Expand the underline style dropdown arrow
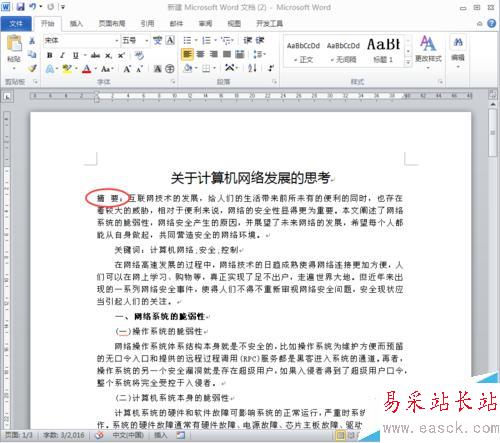Screen dimensions: 500x443 (85, 55)
